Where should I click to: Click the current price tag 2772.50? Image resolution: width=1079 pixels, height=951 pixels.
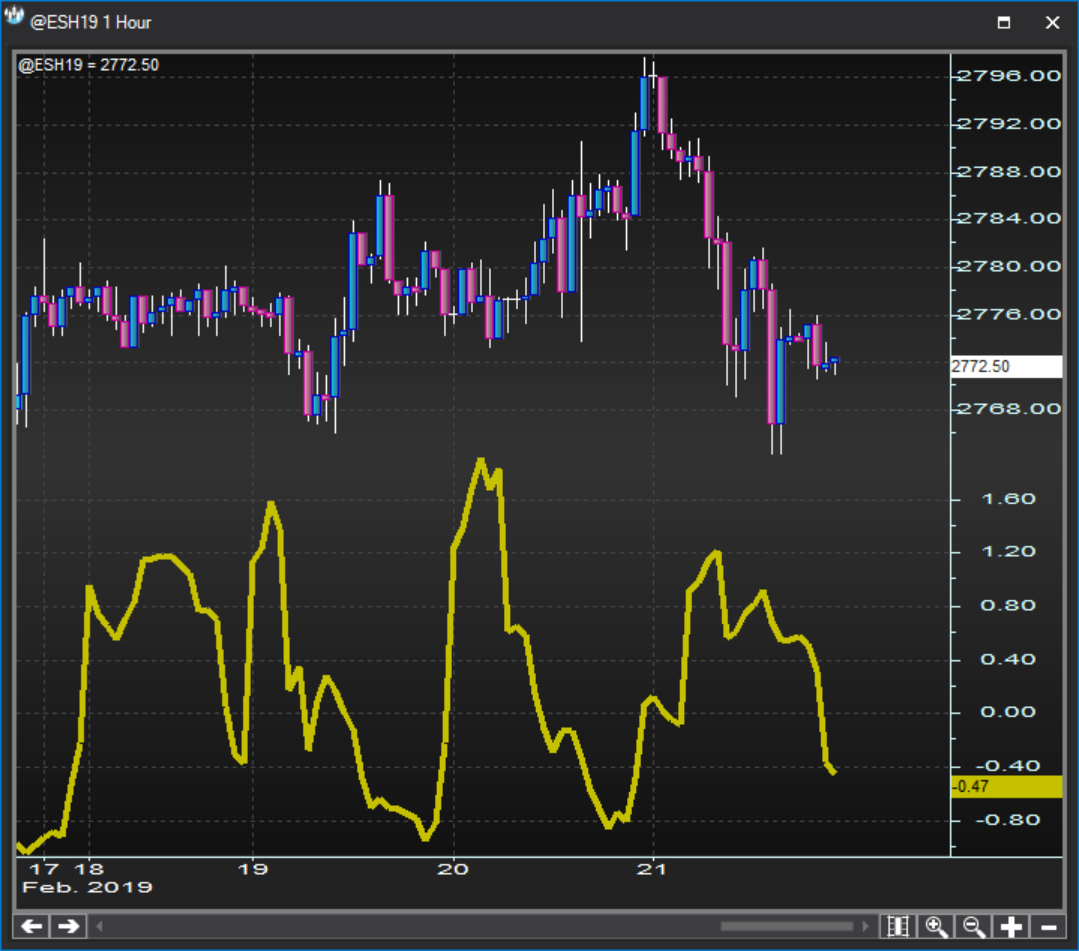1006,366
